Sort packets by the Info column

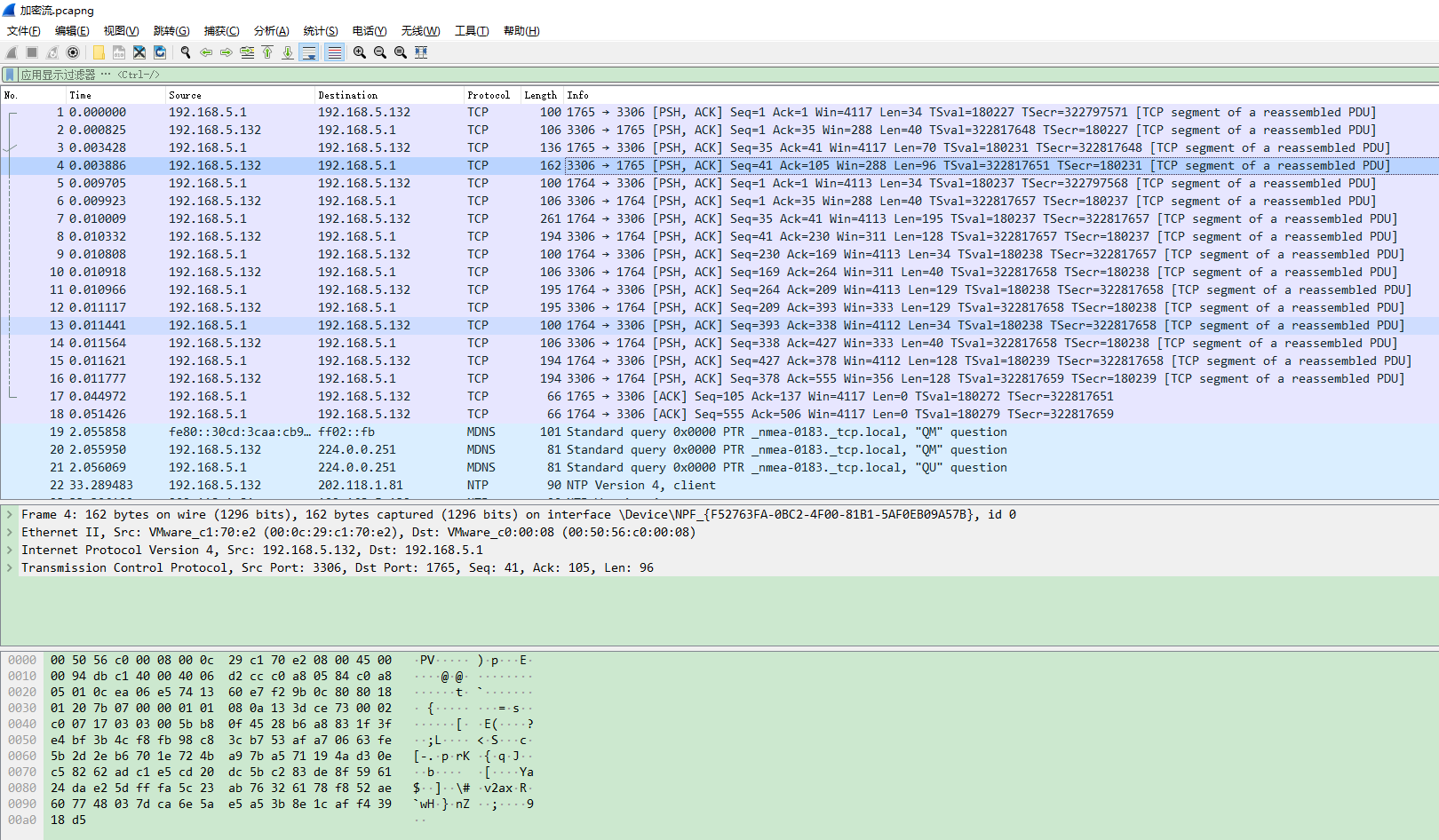pos(1001,95)
